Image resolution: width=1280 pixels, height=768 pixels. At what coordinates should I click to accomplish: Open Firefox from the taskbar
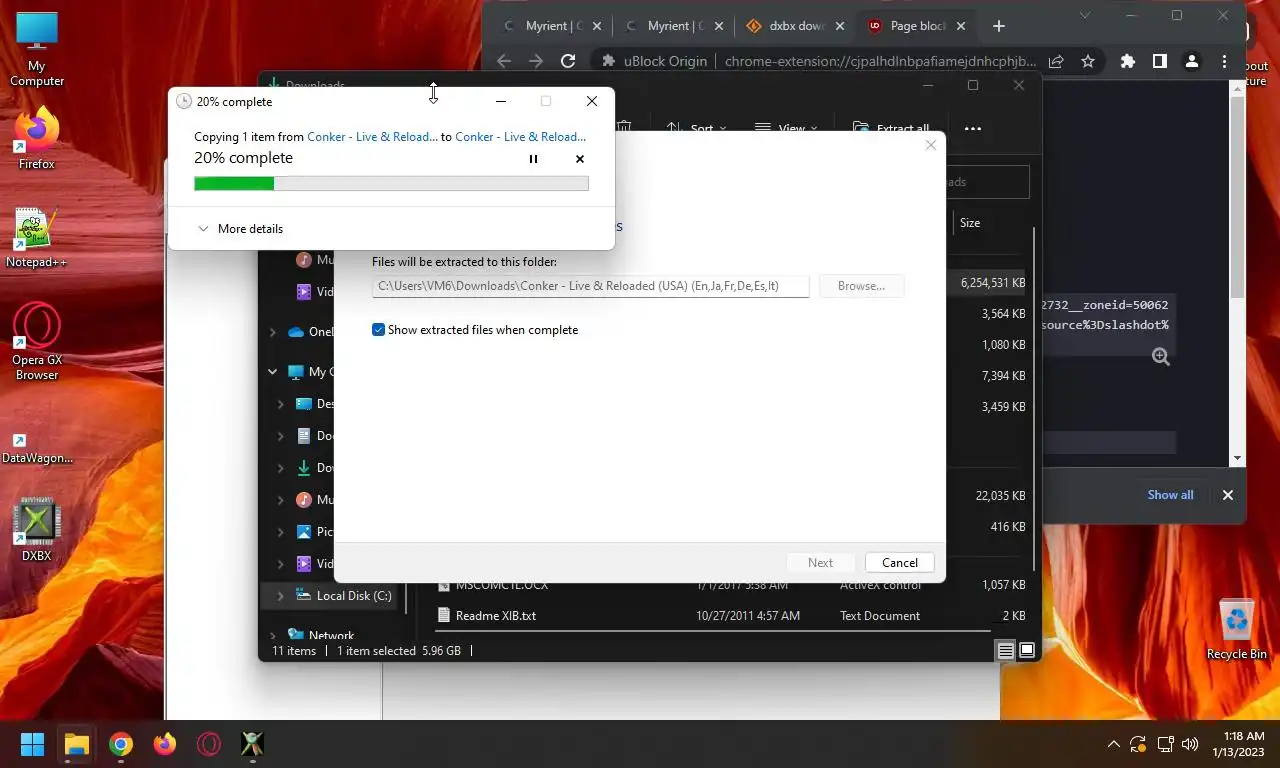165,744
